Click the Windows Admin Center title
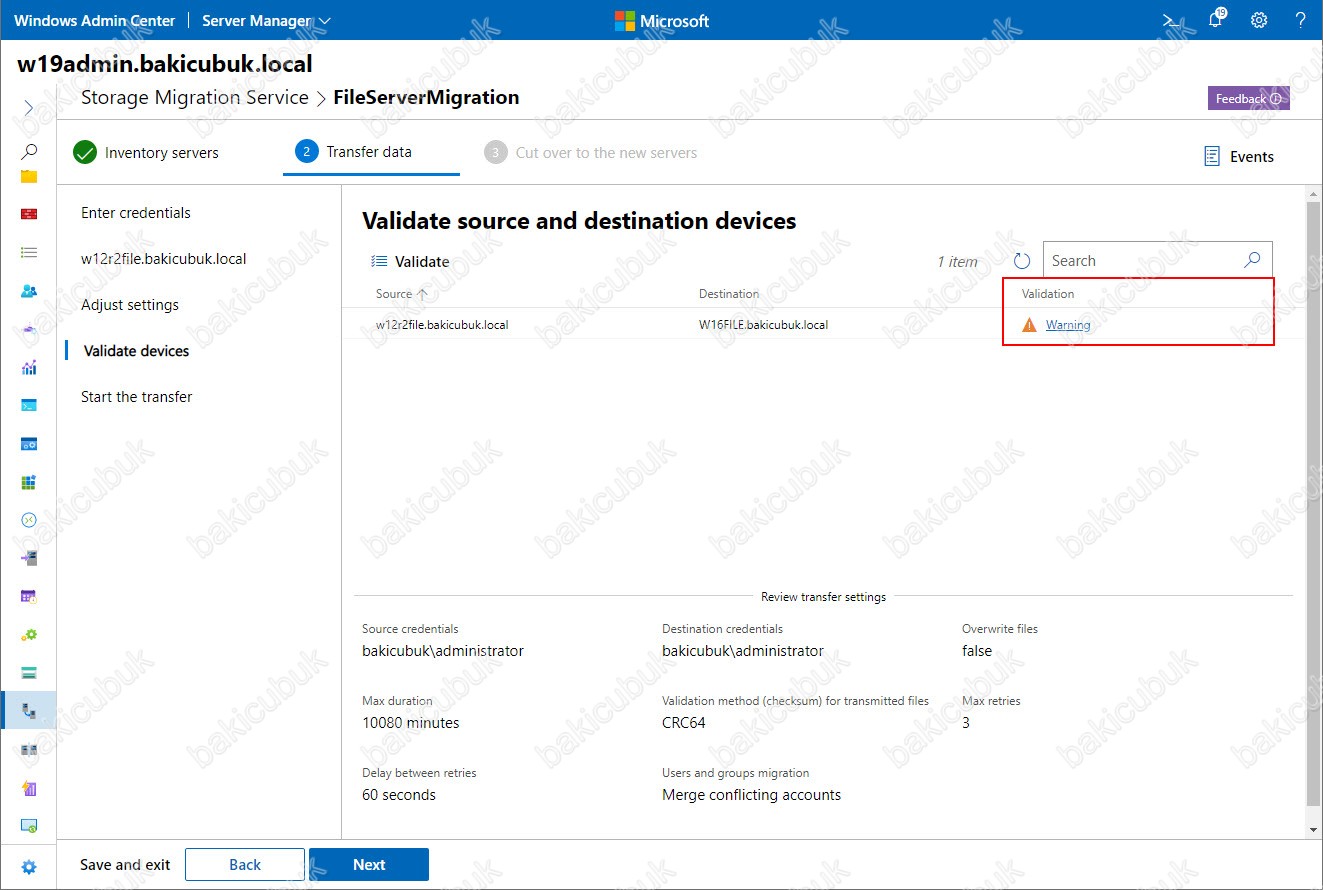The width and height of the screenshot is (1323, 890). [x=94, y=20]
